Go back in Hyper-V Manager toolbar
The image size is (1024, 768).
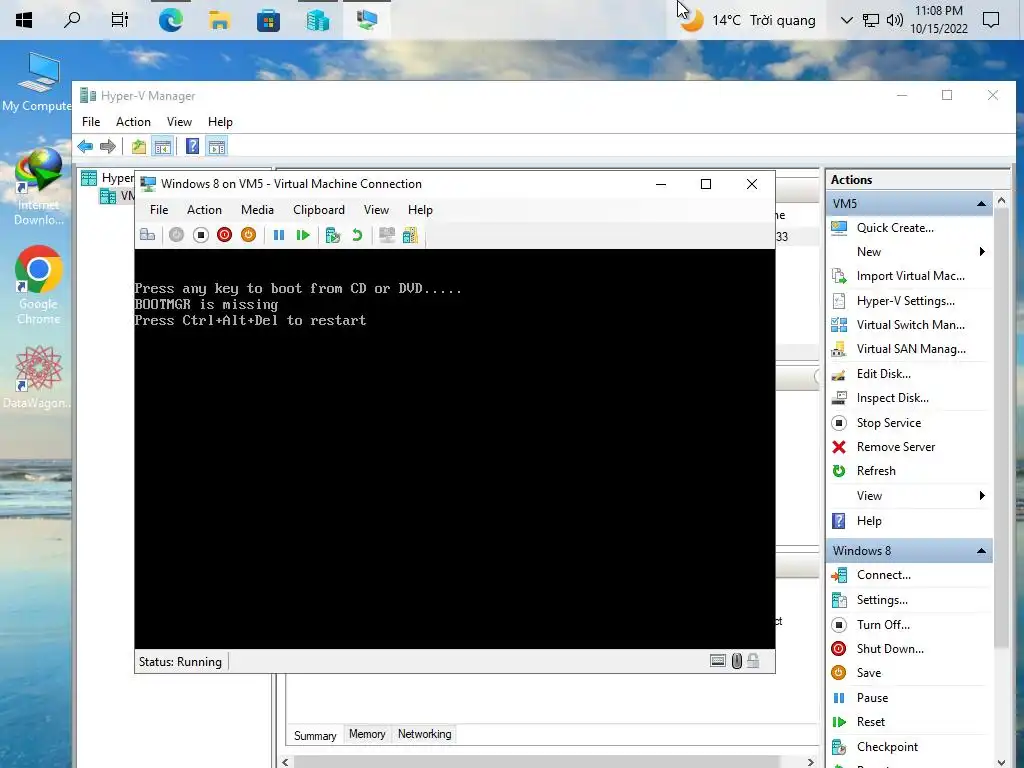coord(85,146)
